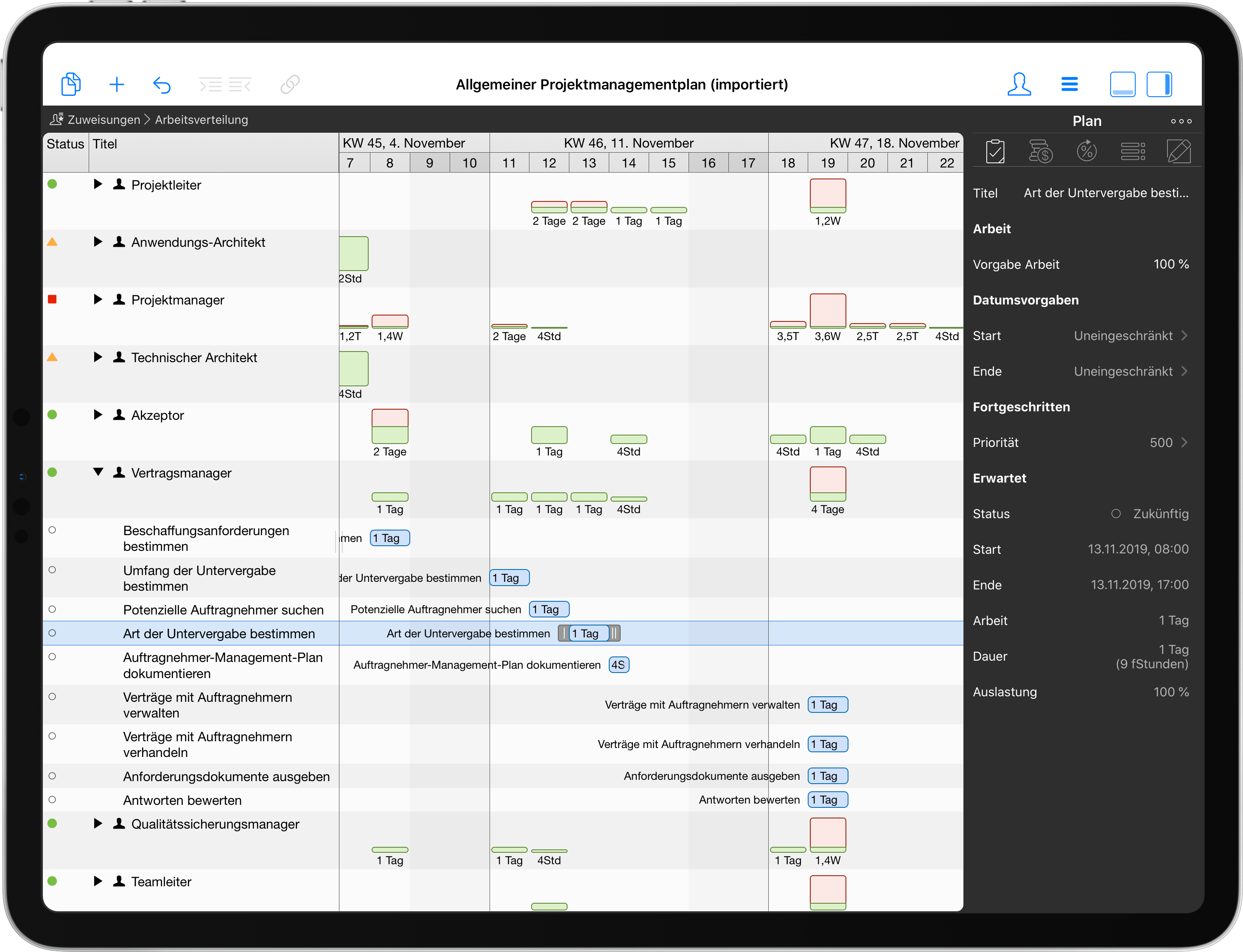Click the undo arrow in the toolbar
1243x952 pixels.
162,84
